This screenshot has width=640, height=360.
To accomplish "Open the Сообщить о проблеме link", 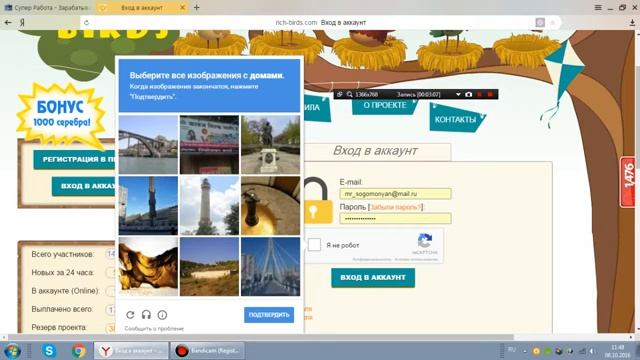I will (154, 329).
